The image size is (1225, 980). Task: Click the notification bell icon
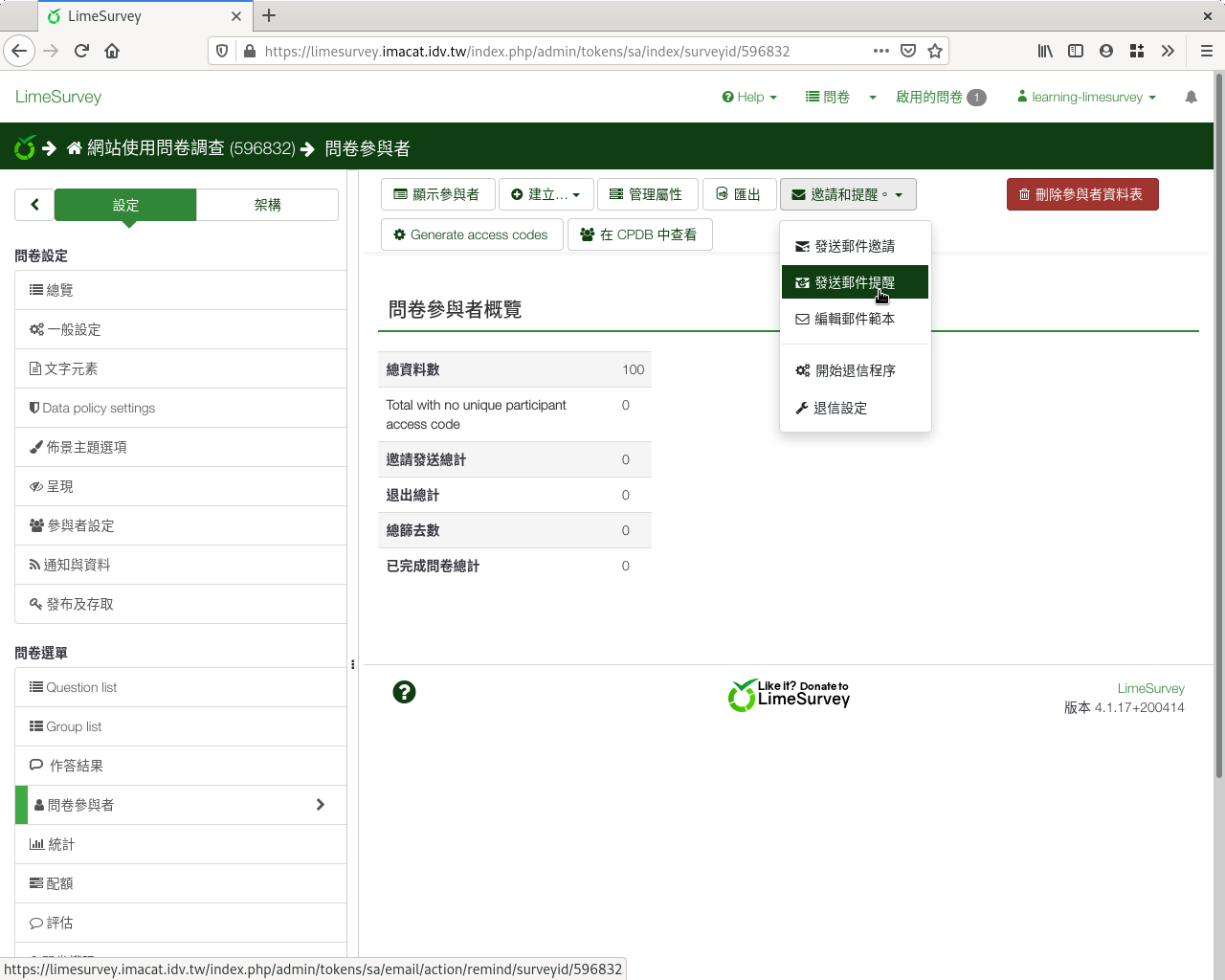coord(1191,97)
